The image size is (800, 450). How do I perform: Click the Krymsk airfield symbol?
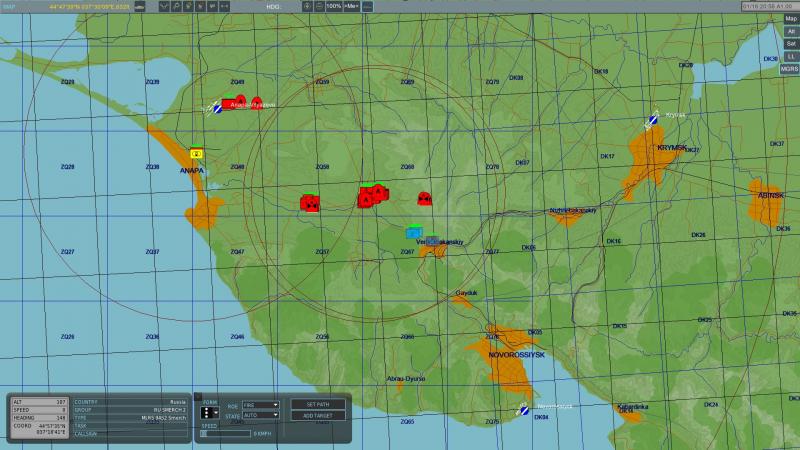pyautogui.click(x=653, y=120)
